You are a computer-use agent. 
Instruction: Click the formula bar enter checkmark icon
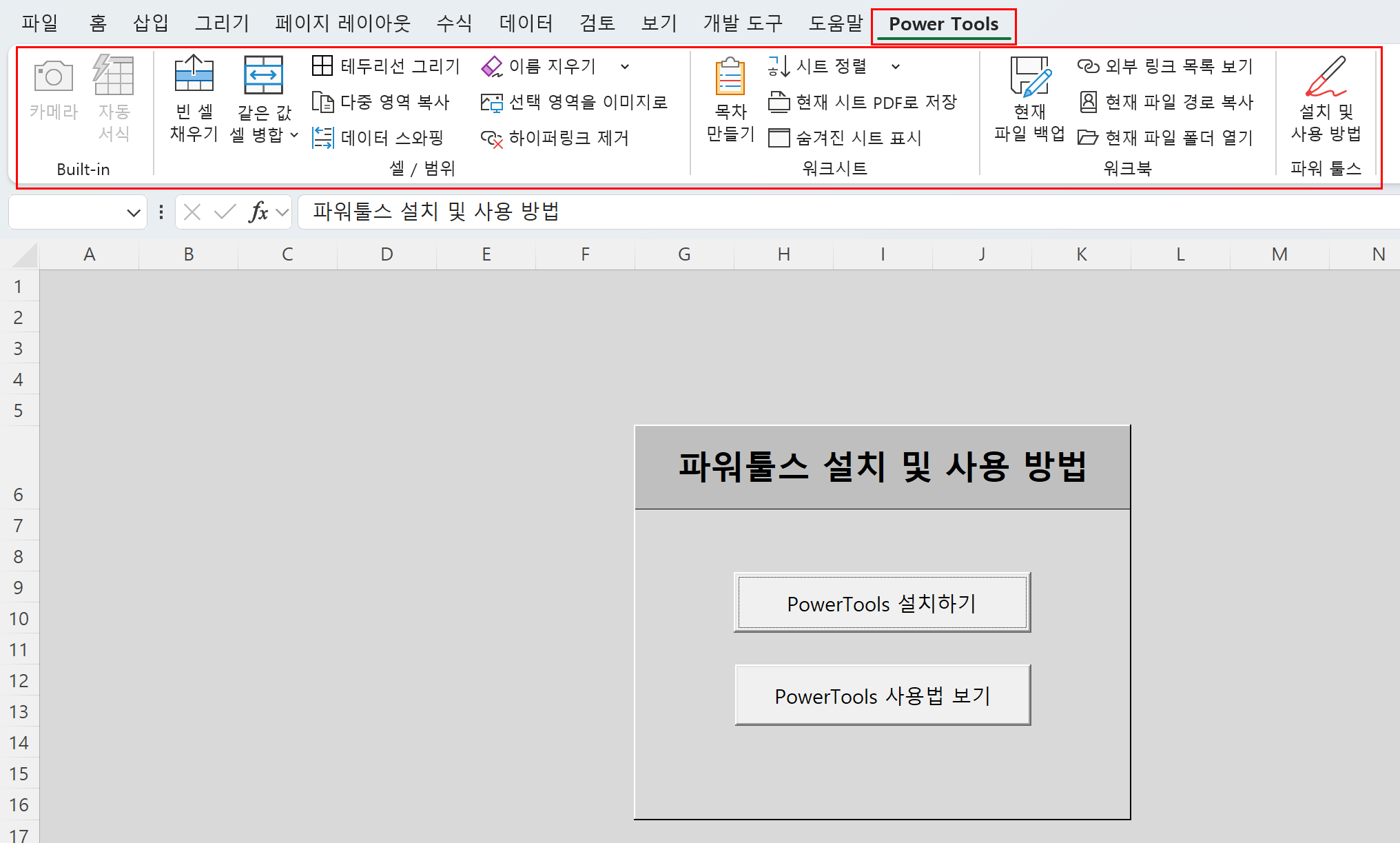pyautogui.click(x=225, y=212)
